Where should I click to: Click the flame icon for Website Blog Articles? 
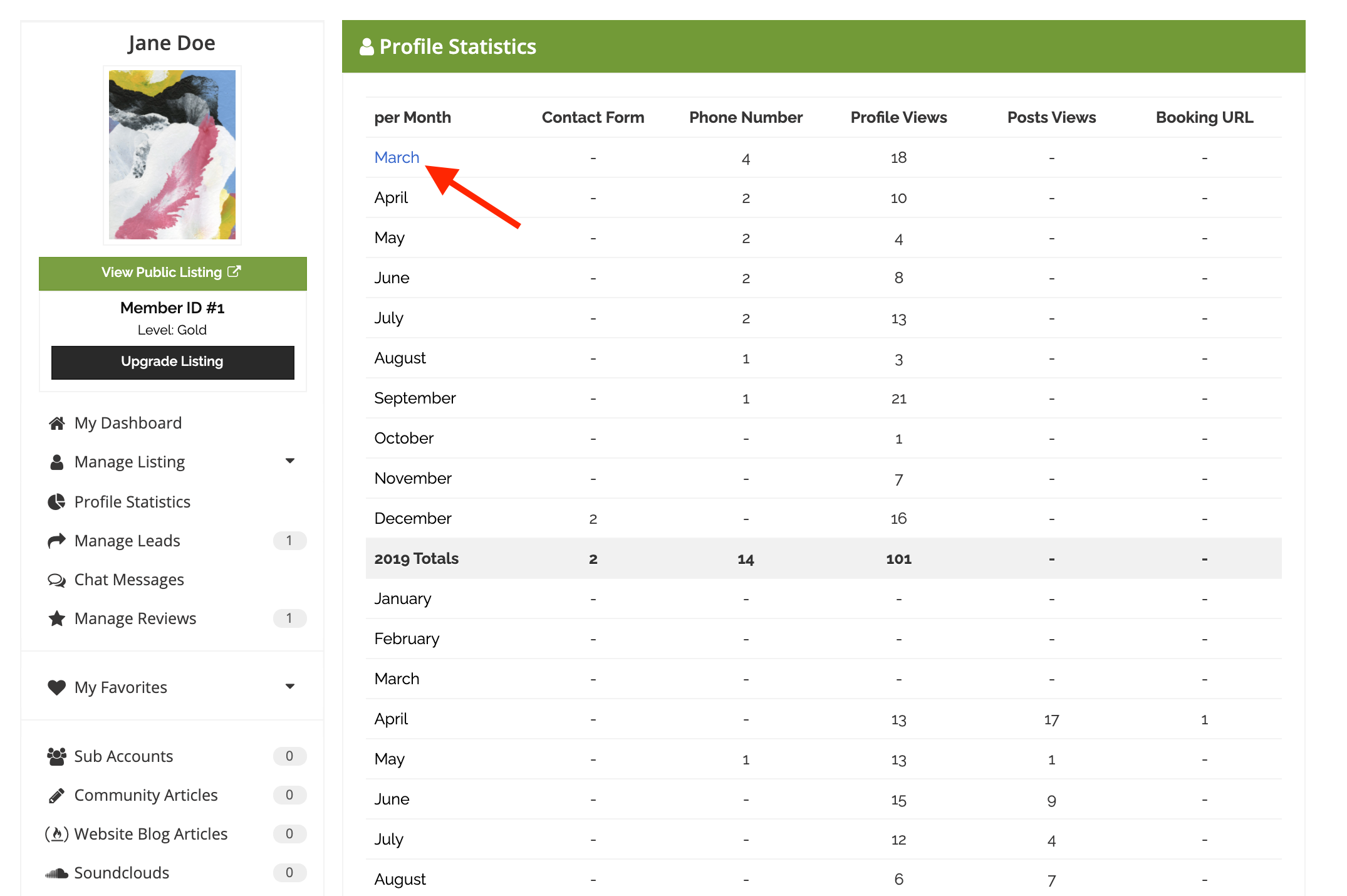[x=56, y=834]
